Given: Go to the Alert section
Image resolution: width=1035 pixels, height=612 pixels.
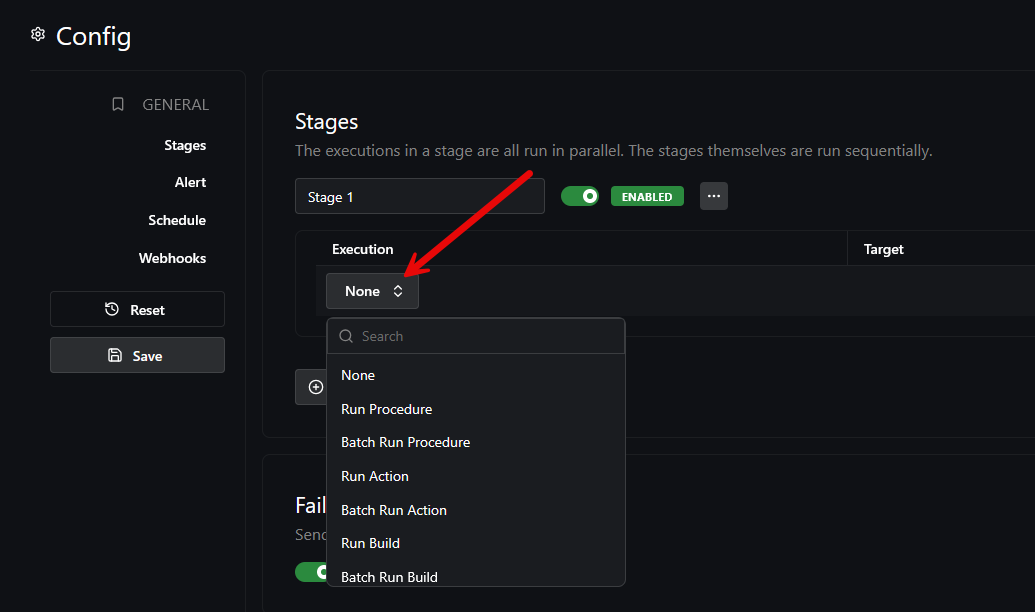Looking at the screenshot, I should pos(190,182).
